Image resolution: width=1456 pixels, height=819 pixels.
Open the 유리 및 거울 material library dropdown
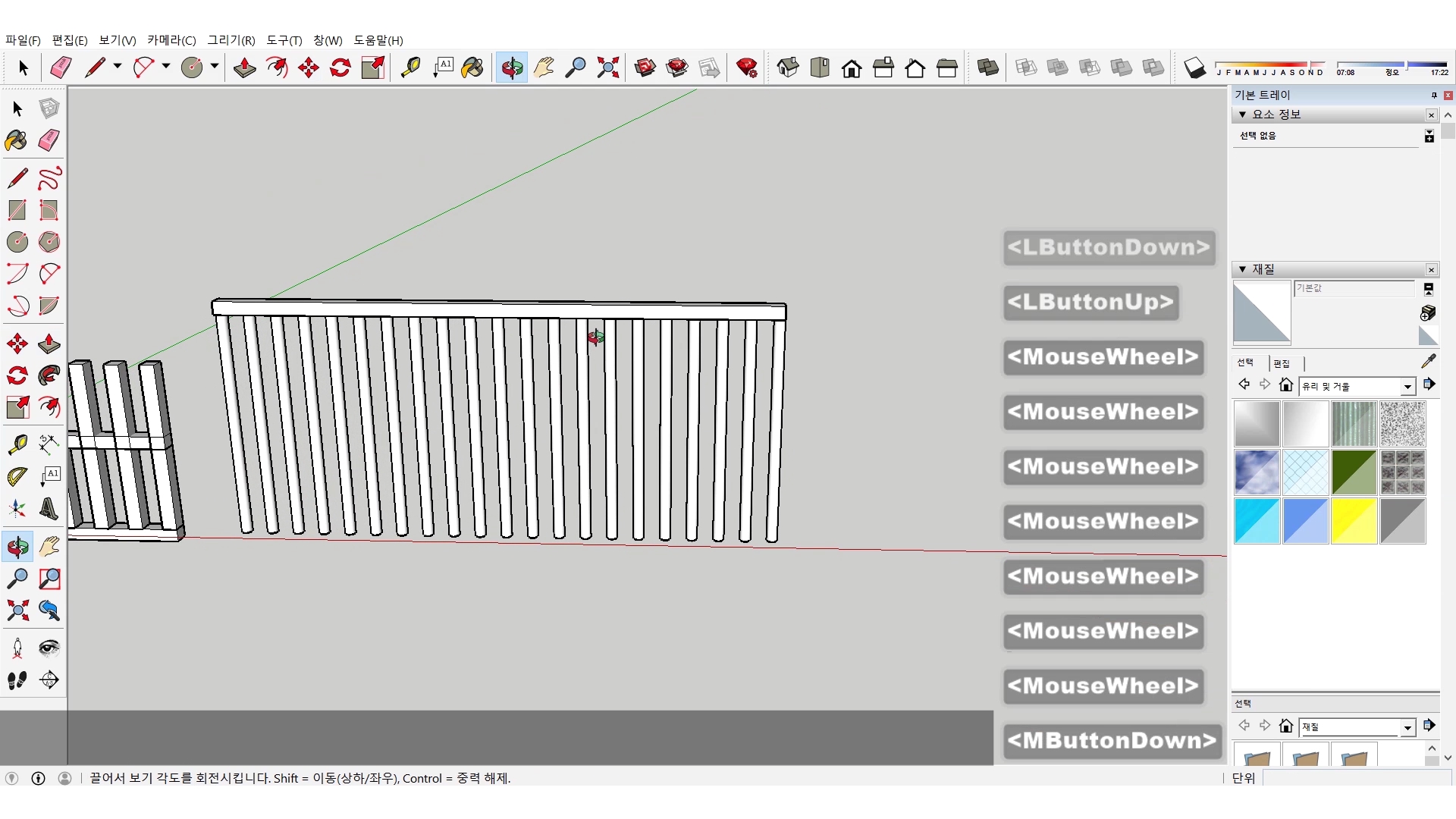pyautogui.click(x=1407, y=387)
